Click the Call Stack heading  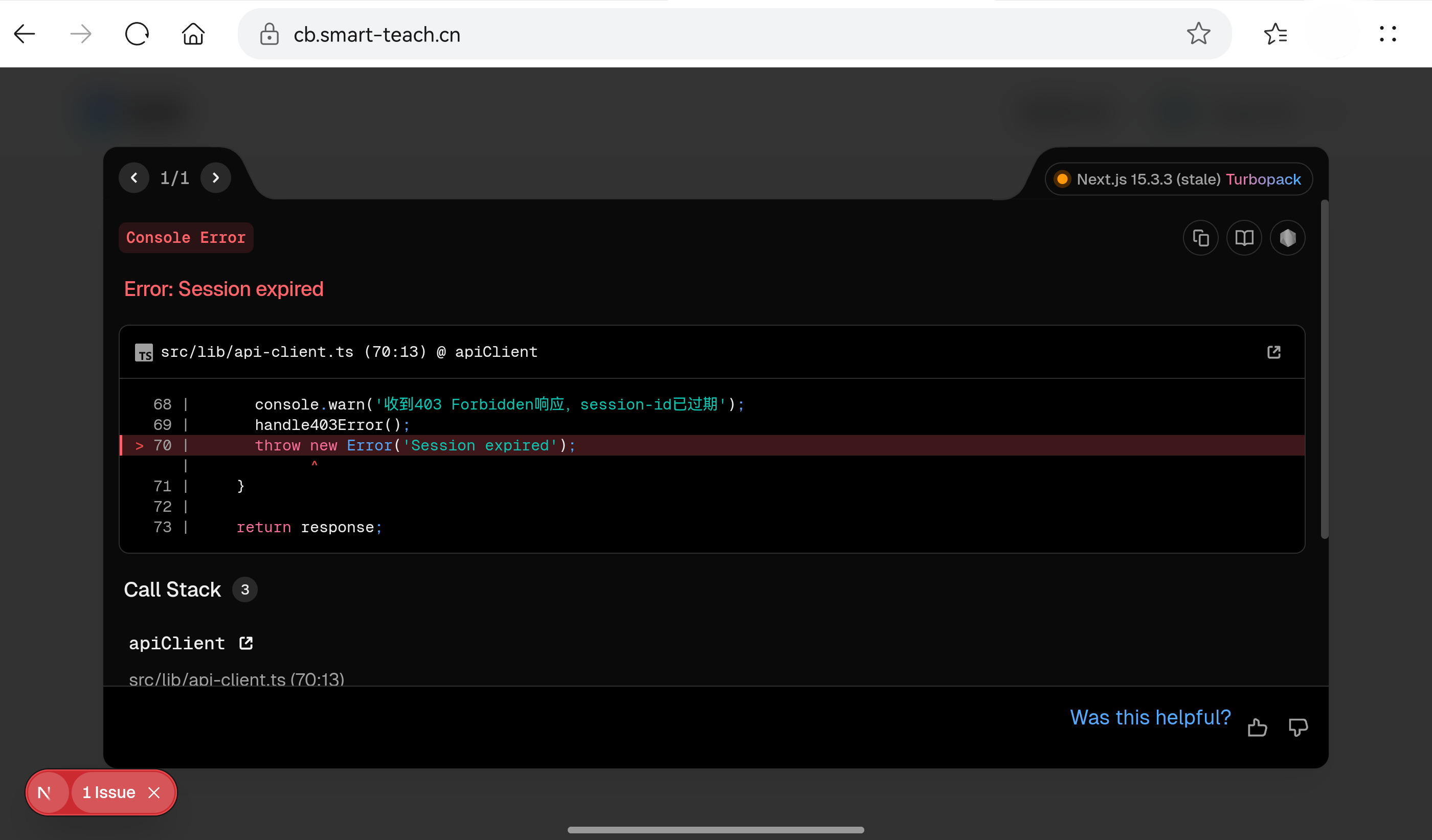pos(172,589)
